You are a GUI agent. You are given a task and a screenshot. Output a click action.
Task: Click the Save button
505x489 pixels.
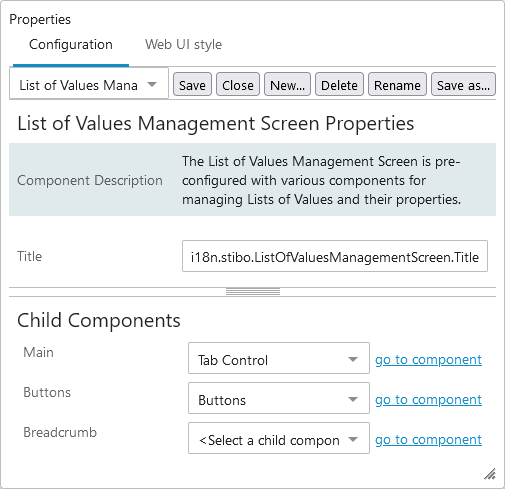click(x=192, y=85)
